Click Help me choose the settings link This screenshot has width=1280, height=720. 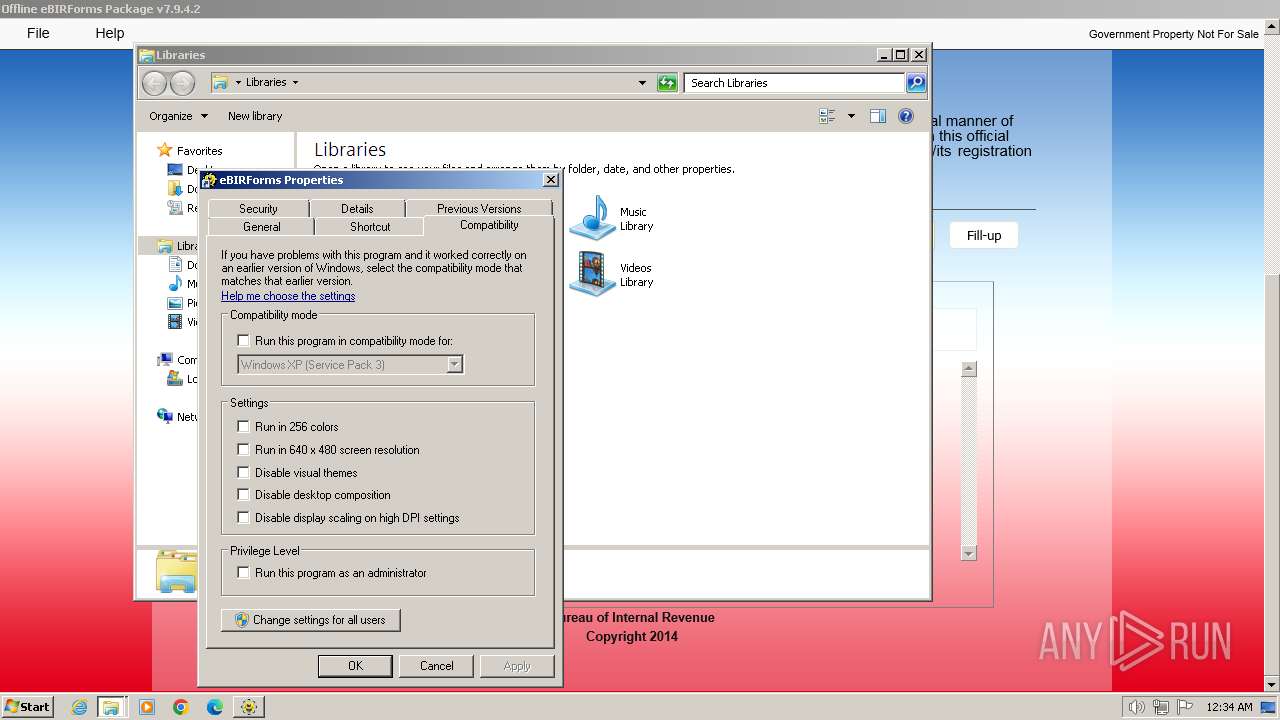pyautogui.click(x=288, y=296)
